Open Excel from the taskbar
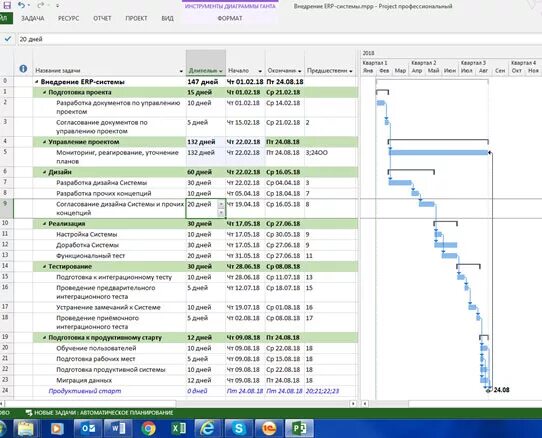This screenshot has width=542, height=438. [x=178, y=429]
